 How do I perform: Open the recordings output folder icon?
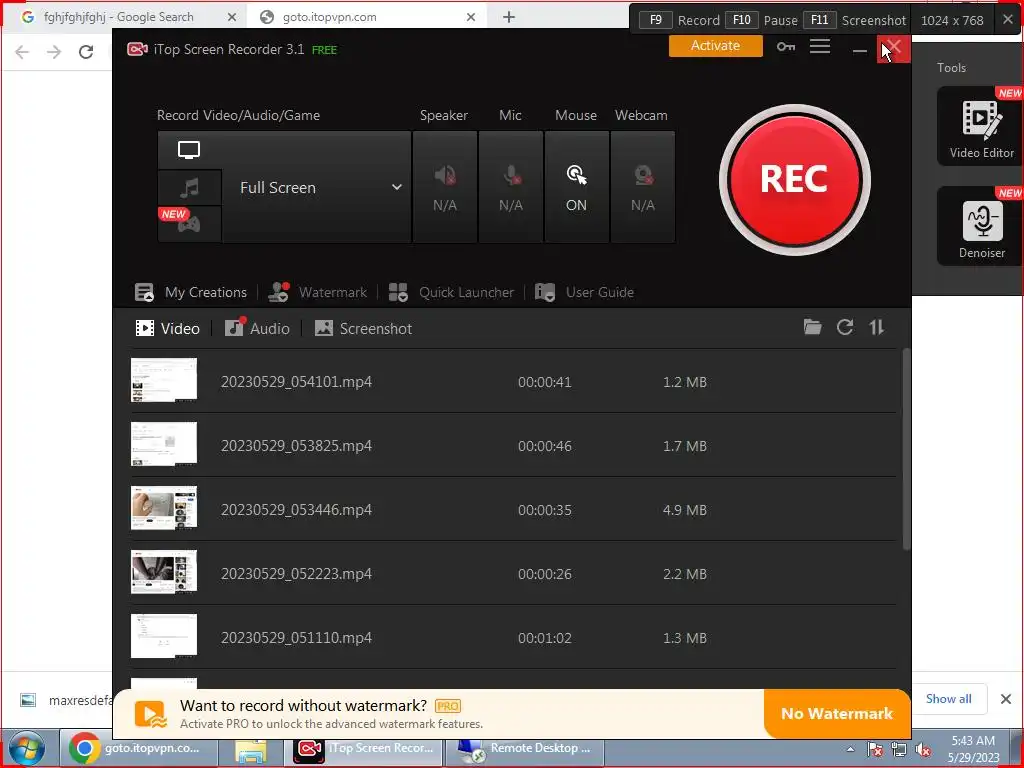point(812,327)
